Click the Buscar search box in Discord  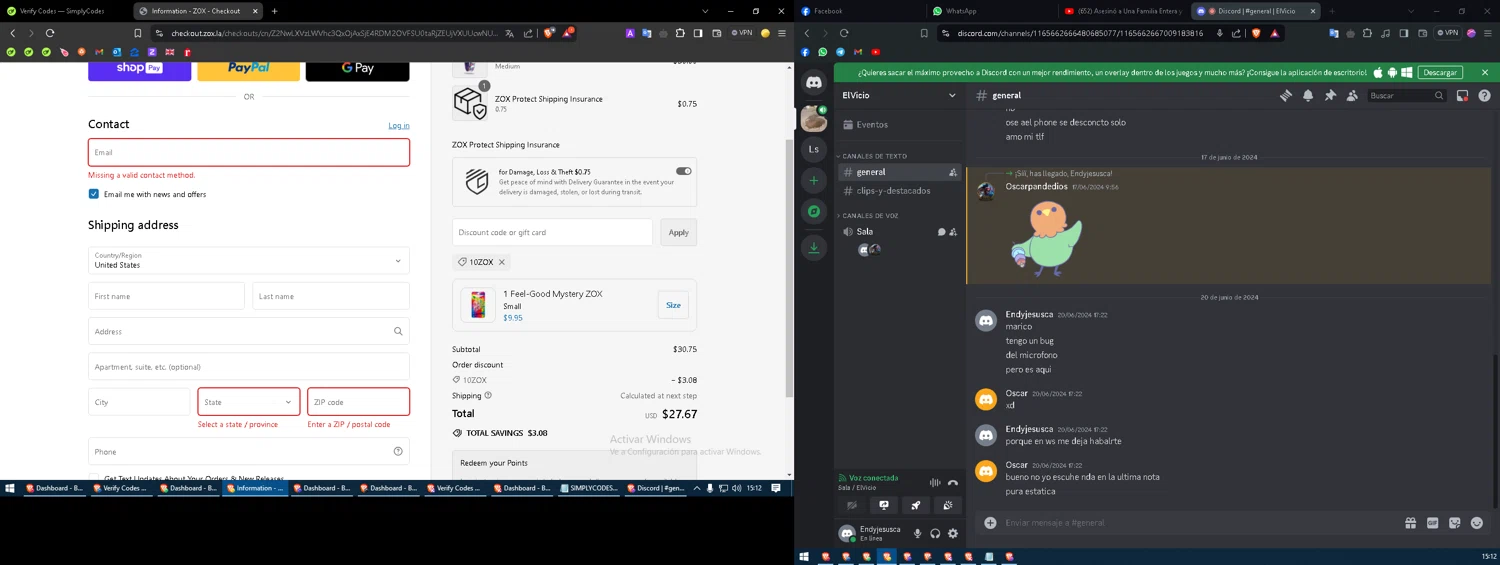pyautogui.click(x=1407, y=96)
